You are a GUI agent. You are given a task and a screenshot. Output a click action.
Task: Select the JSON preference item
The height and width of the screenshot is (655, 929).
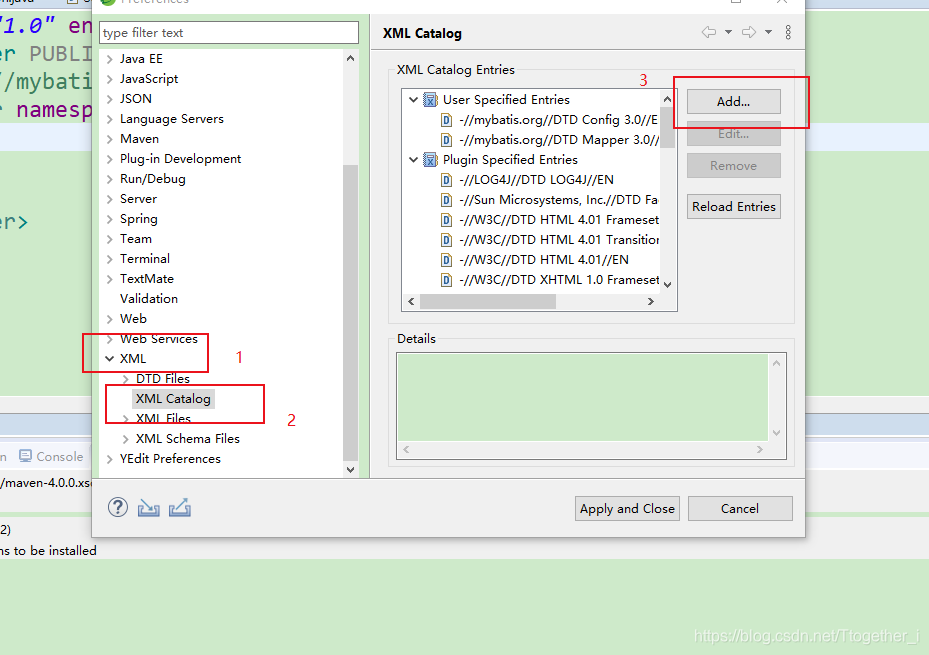136,99
